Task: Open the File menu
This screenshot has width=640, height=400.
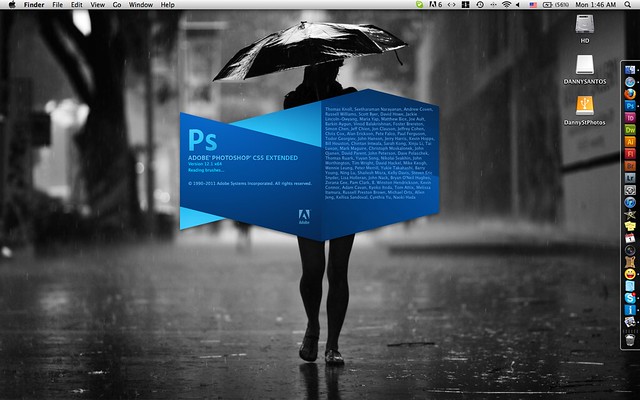Action: pyautogui.click(x=58, y=5)
